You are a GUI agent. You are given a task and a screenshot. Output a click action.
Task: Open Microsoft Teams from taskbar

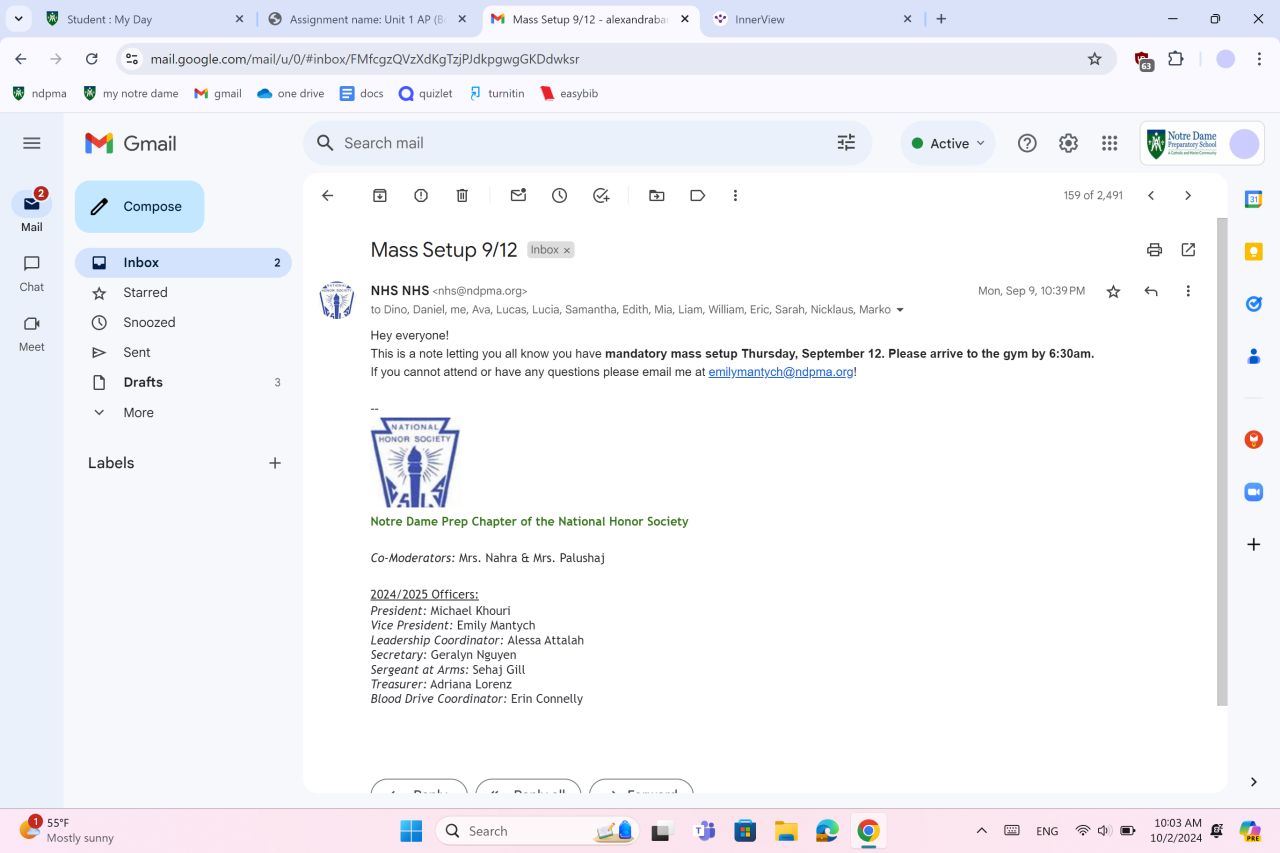[x=705, y=831]
